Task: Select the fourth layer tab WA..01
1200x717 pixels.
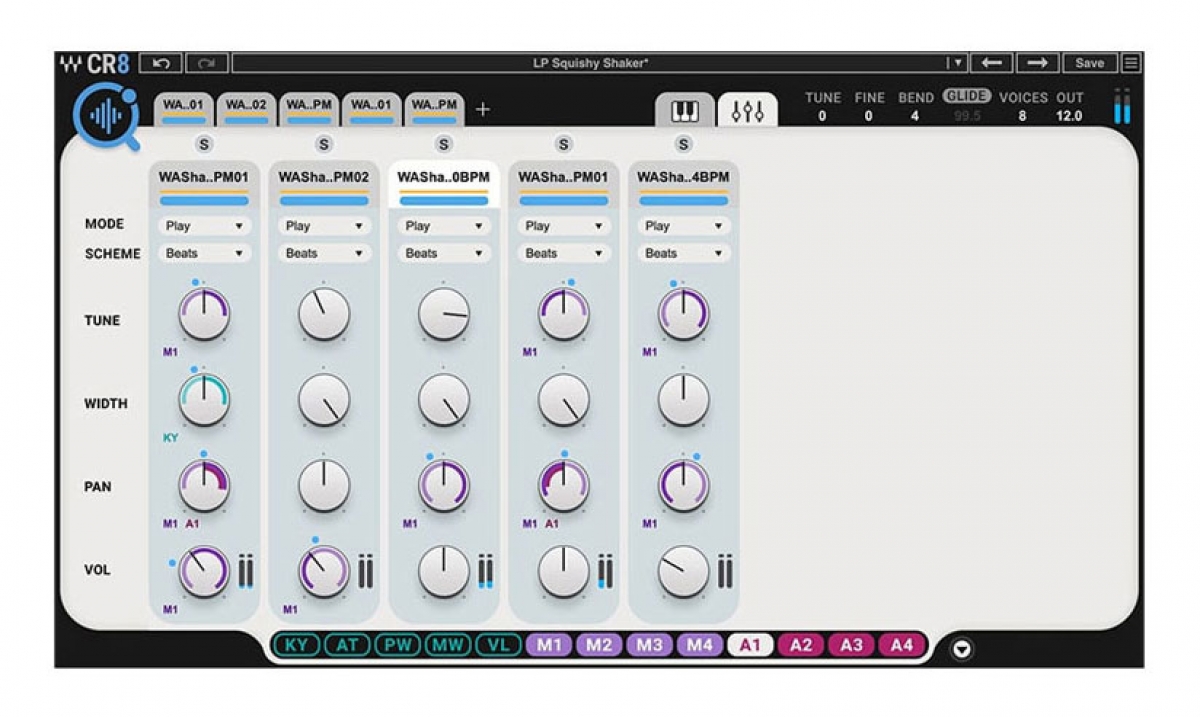Action: pyautogui.click(x=372, y=109)
